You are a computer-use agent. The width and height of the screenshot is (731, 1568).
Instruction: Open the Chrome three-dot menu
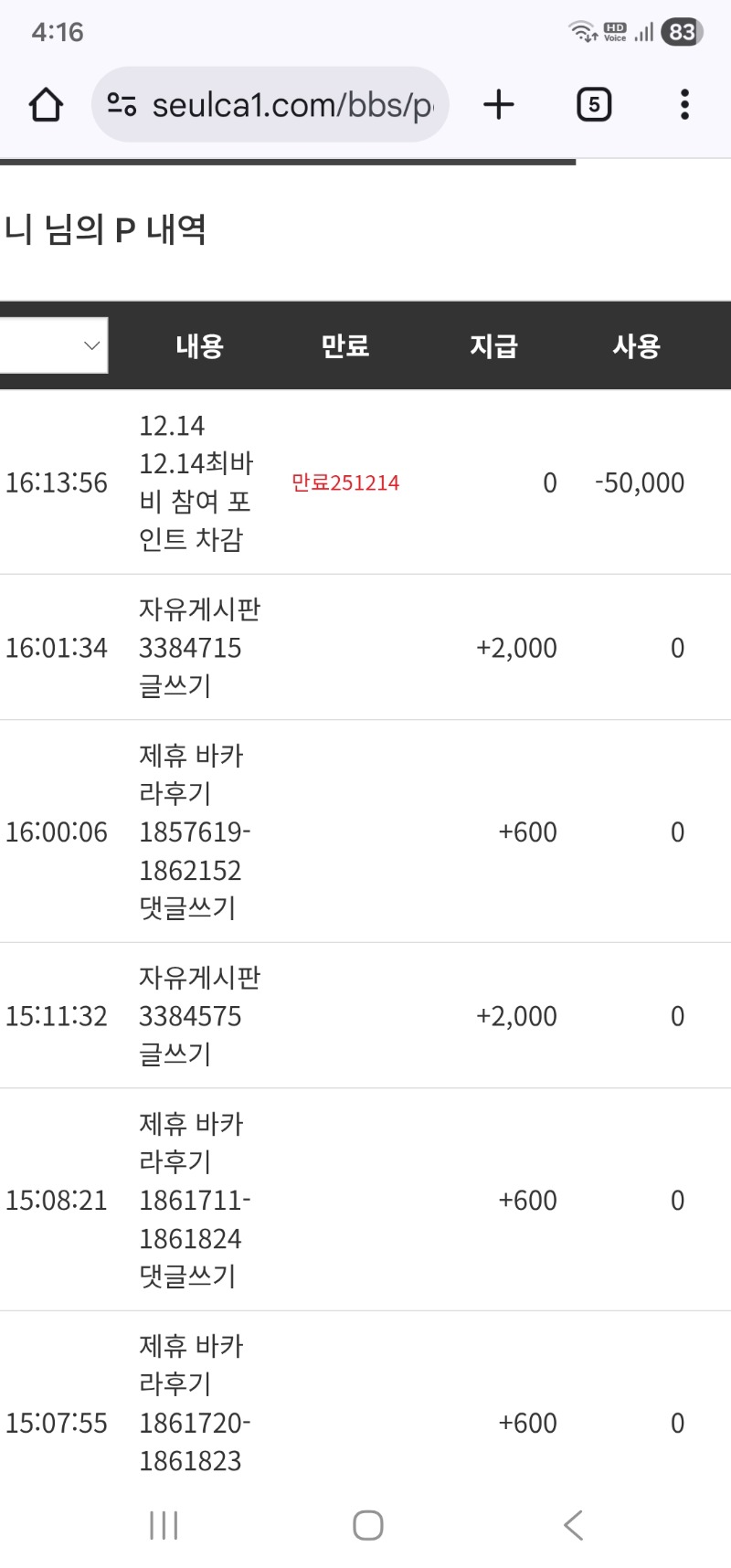(683, 104)
